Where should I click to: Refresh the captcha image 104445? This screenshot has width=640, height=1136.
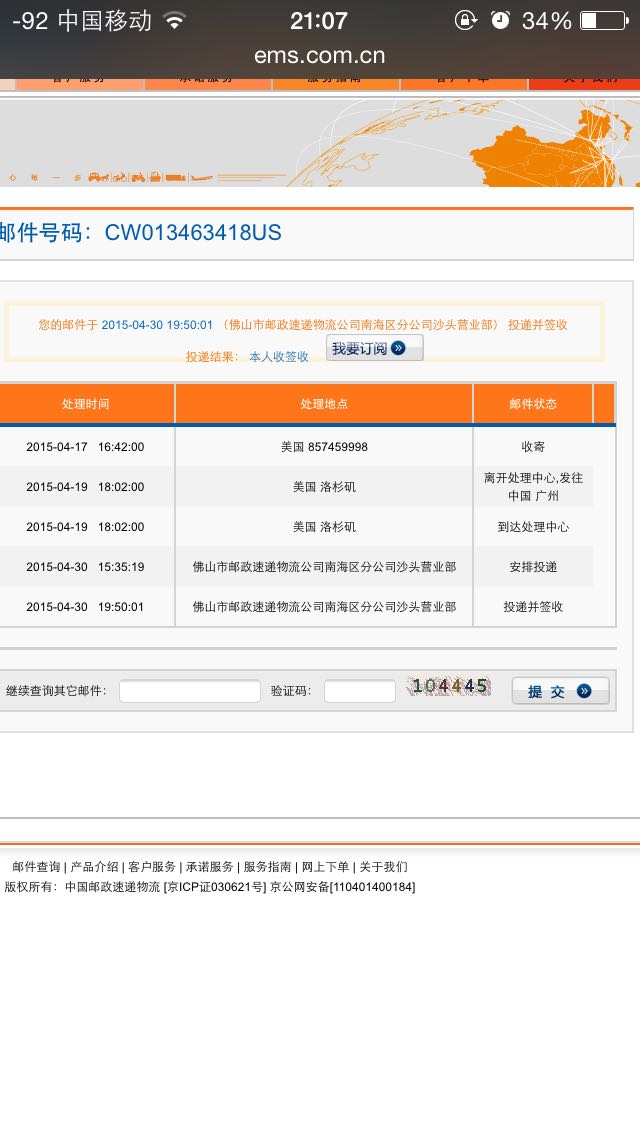pos(449,686)
